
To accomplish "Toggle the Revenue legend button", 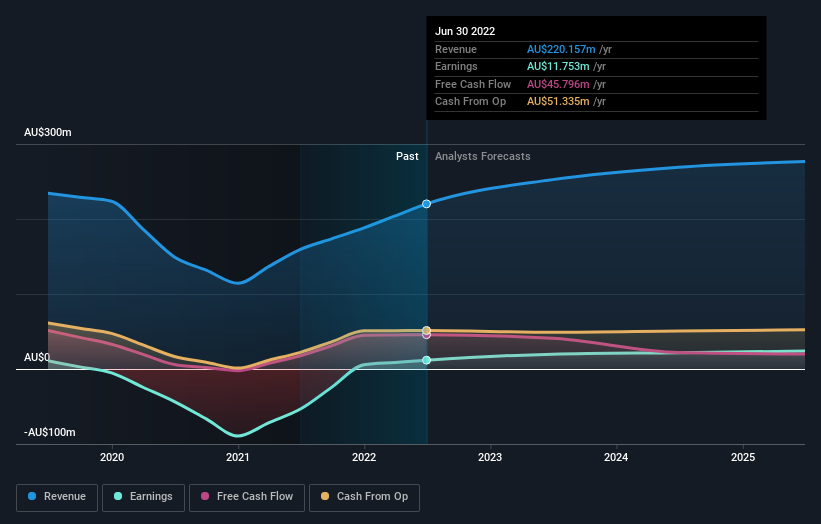I will coord(57,497).
